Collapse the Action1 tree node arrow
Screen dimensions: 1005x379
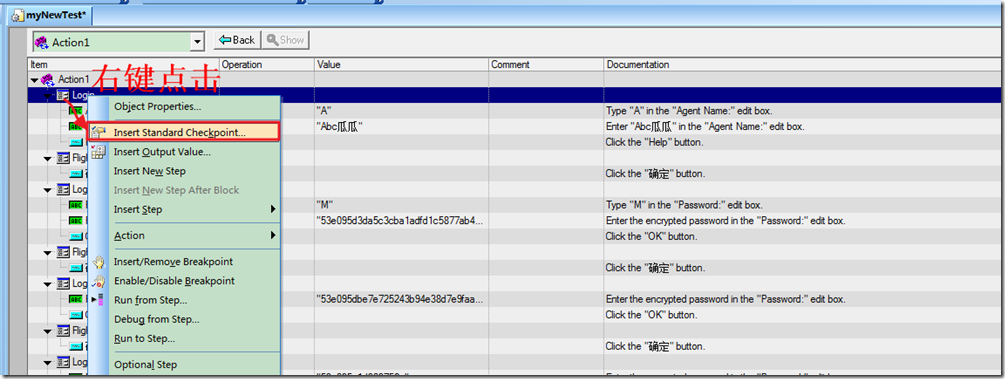(34, 80)
